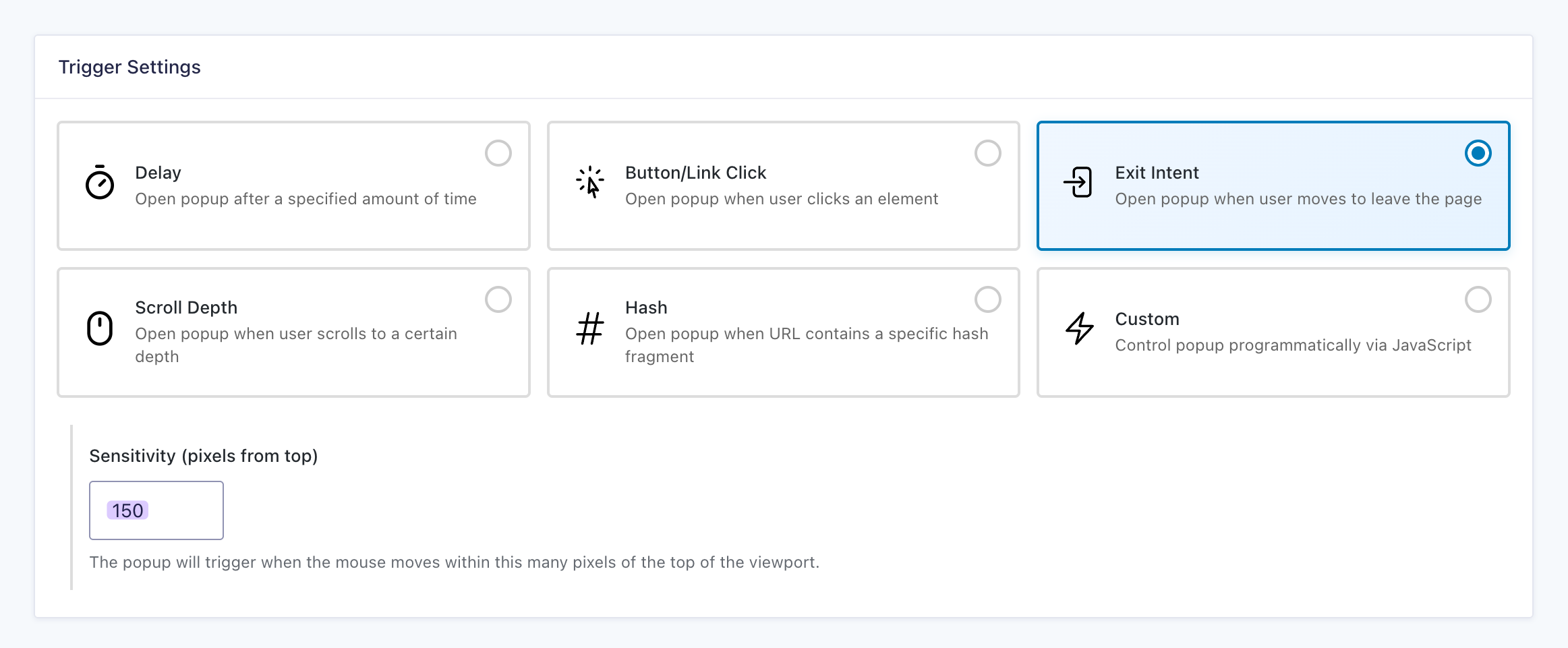Click the Hash symbol icon
The image size is (1568, 648).
(590, 328)
